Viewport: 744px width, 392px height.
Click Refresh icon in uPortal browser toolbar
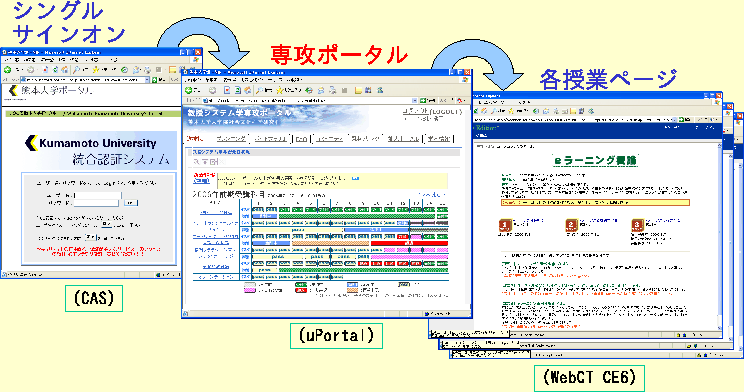pyautogui.click(x=238, y=90)
